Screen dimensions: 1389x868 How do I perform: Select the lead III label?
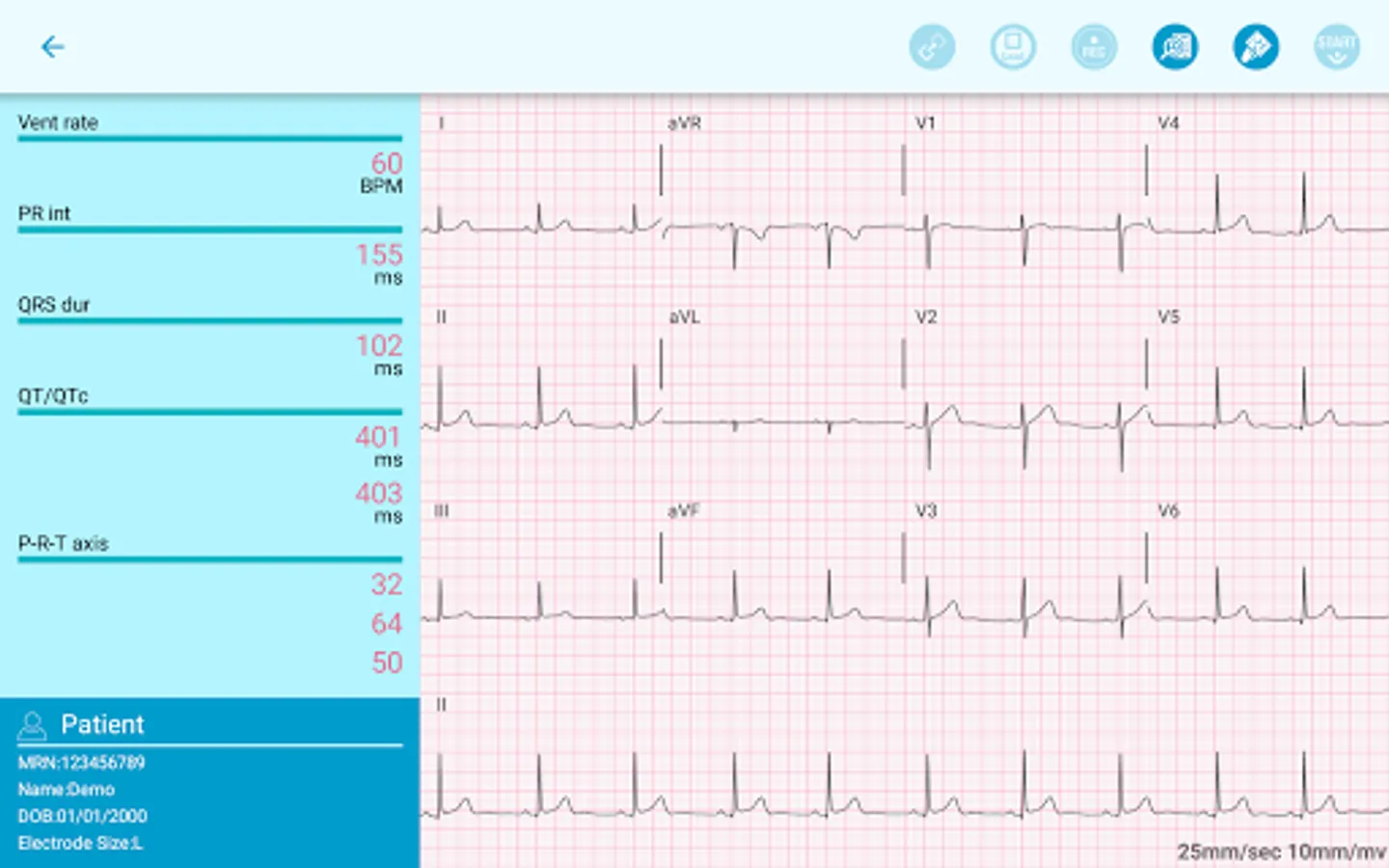pos(441,511)
